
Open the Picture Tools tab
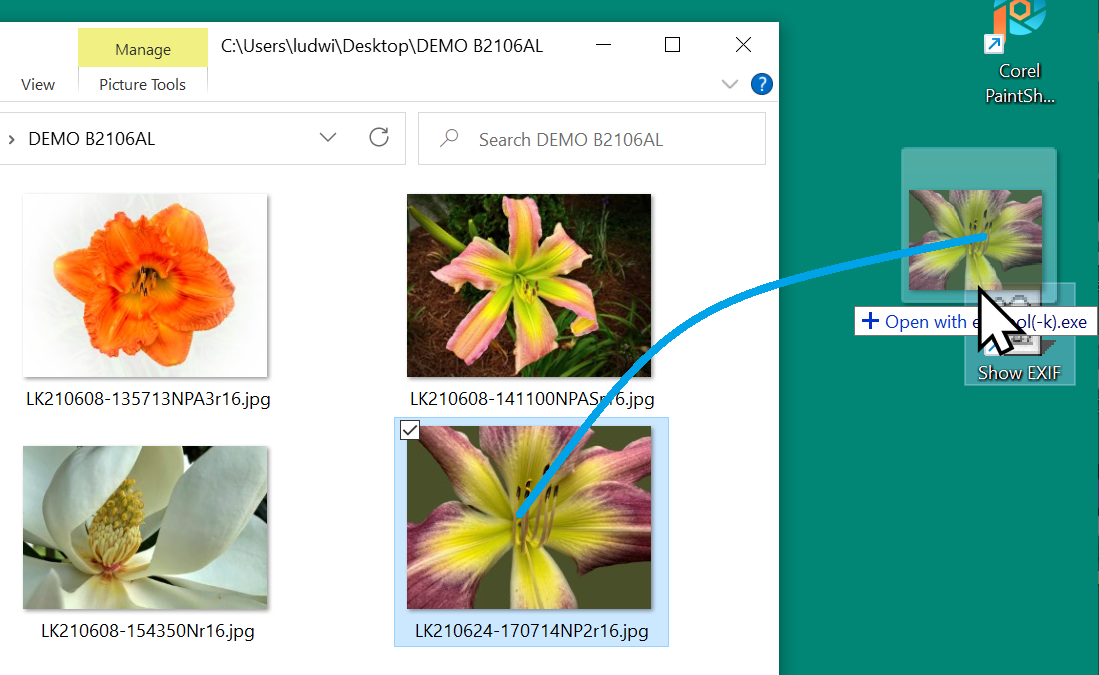tap(142, 85)
